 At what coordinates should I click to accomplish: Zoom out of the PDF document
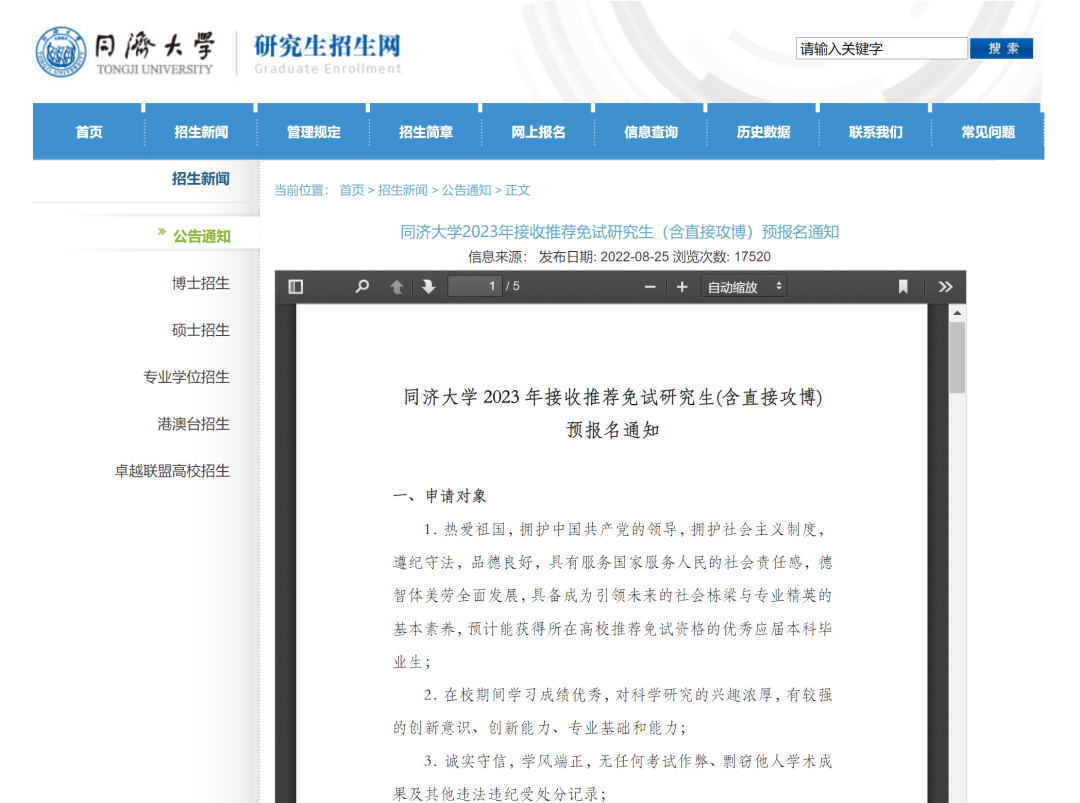click(650, 286)
